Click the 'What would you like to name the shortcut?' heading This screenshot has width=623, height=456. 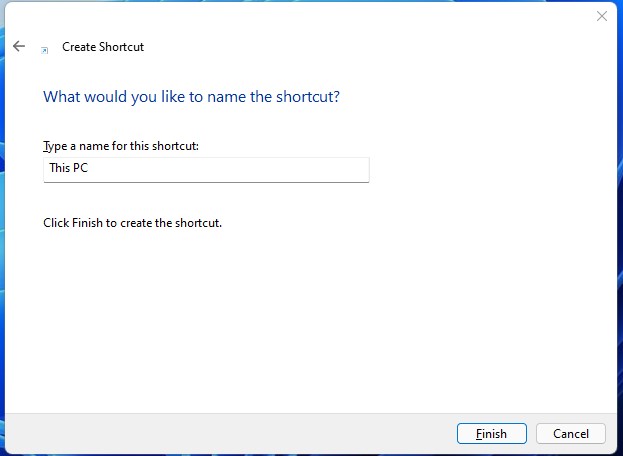click(x=192, y=97)
